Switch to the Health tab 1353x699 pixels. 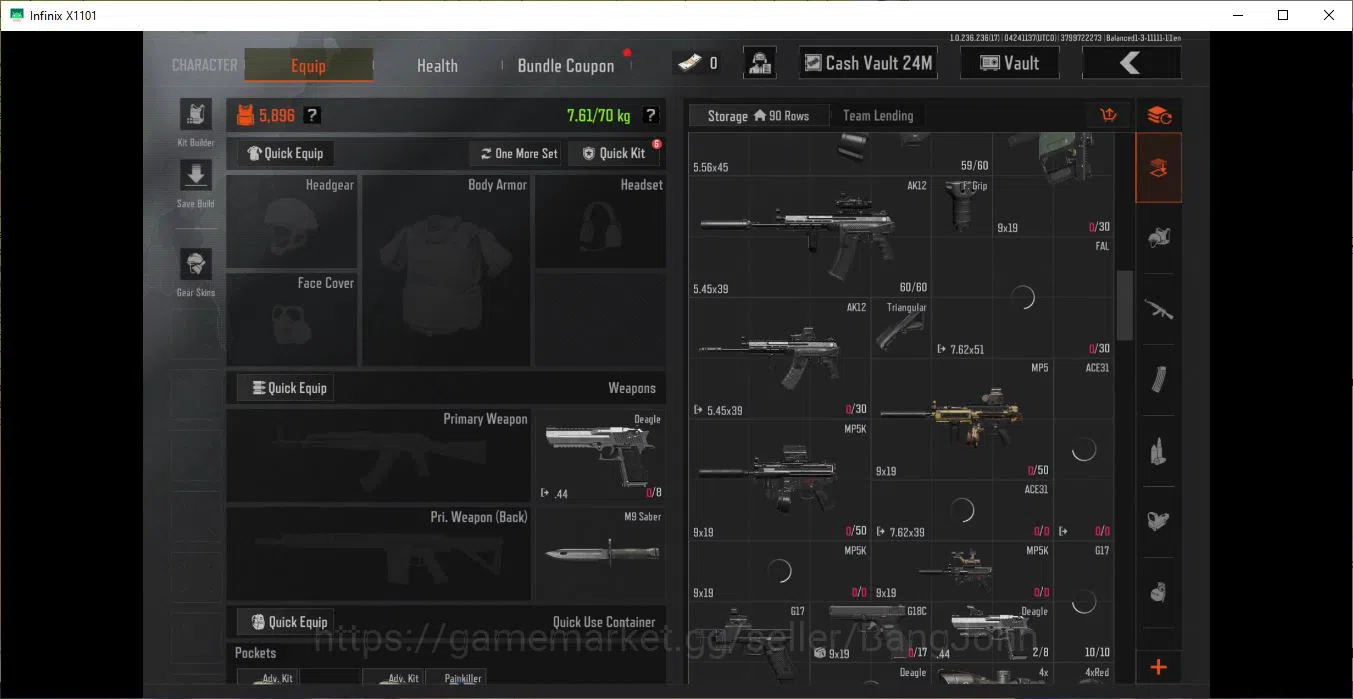click(437, 65)
